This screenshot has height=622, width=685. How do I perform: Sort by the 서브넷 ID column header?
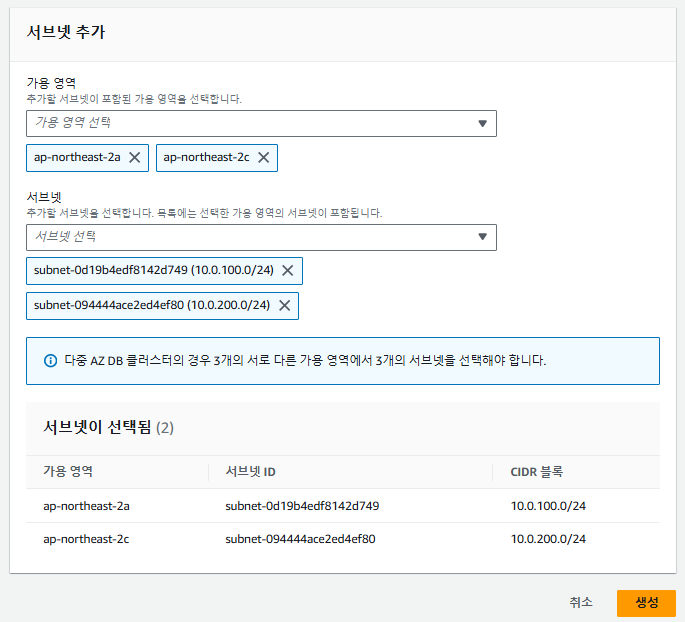[250, 472]
